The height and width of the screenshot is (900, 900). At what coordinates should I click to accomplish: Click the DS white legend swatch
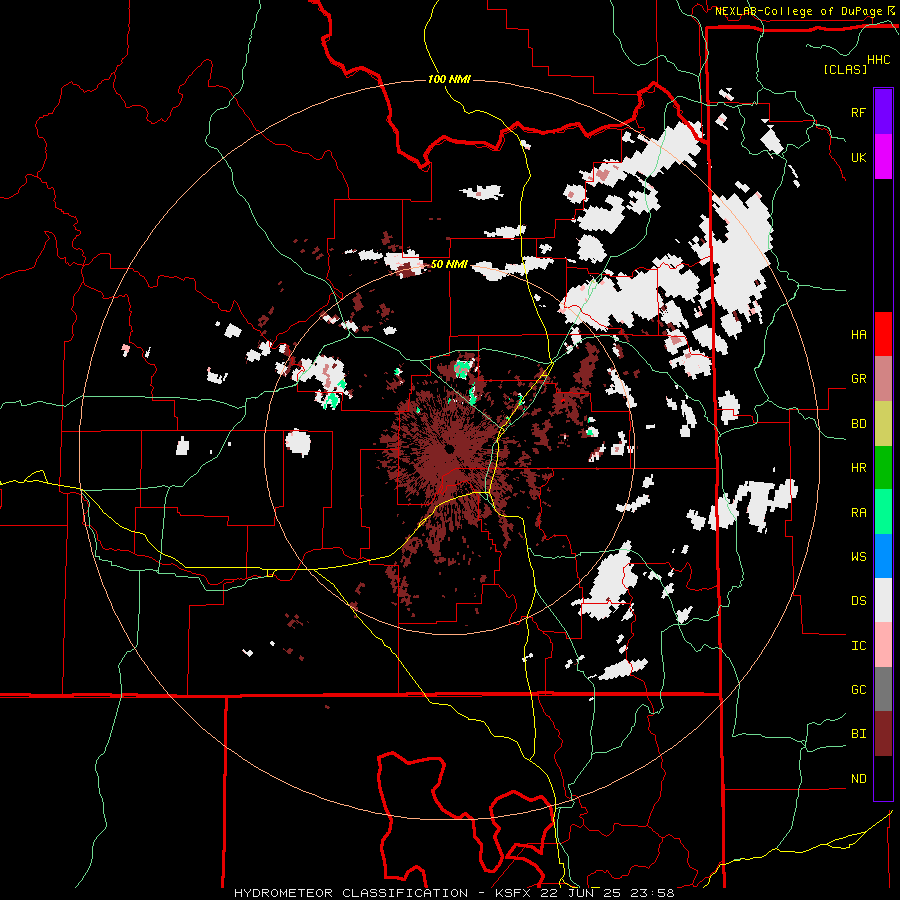(x=883, y=600)
